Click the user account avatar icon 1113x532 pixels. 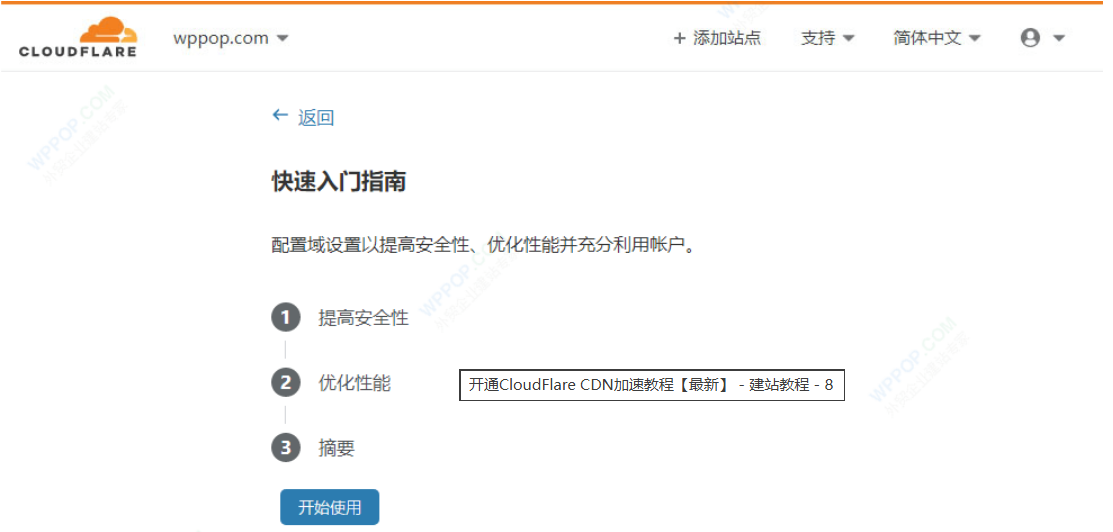coord(1030,38)
